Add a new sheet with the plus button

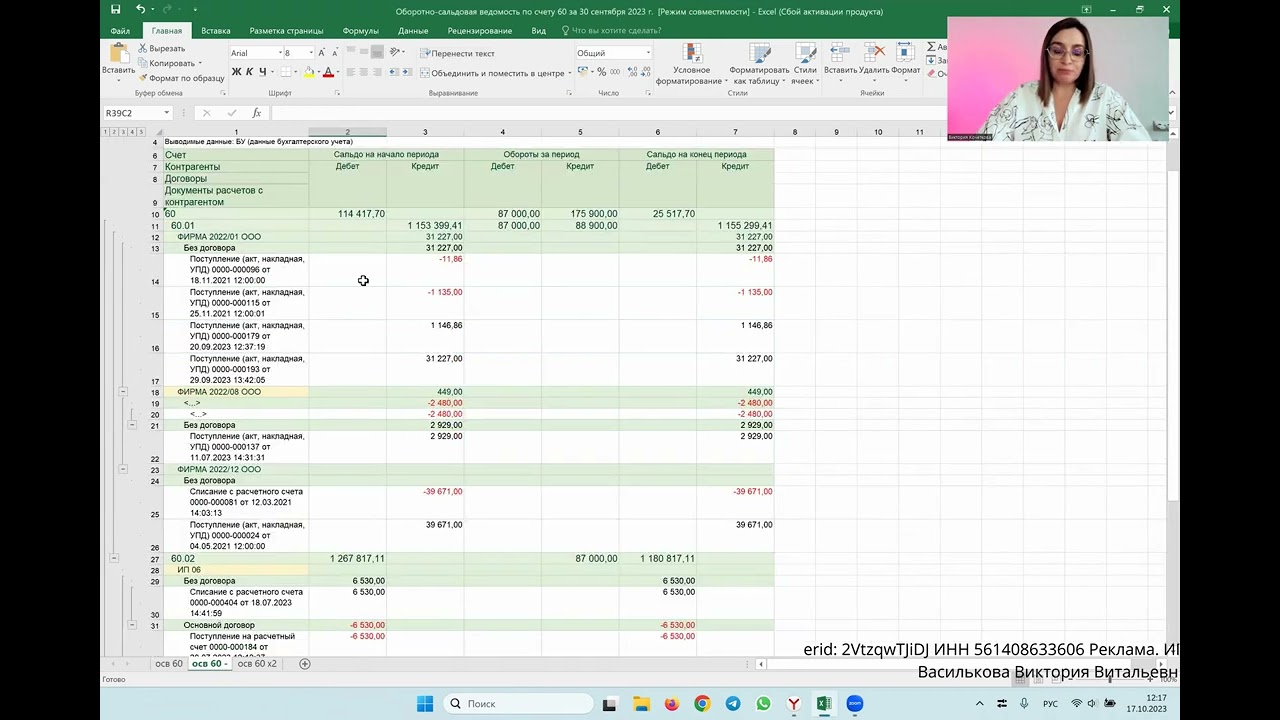click(x=305, y=664)
